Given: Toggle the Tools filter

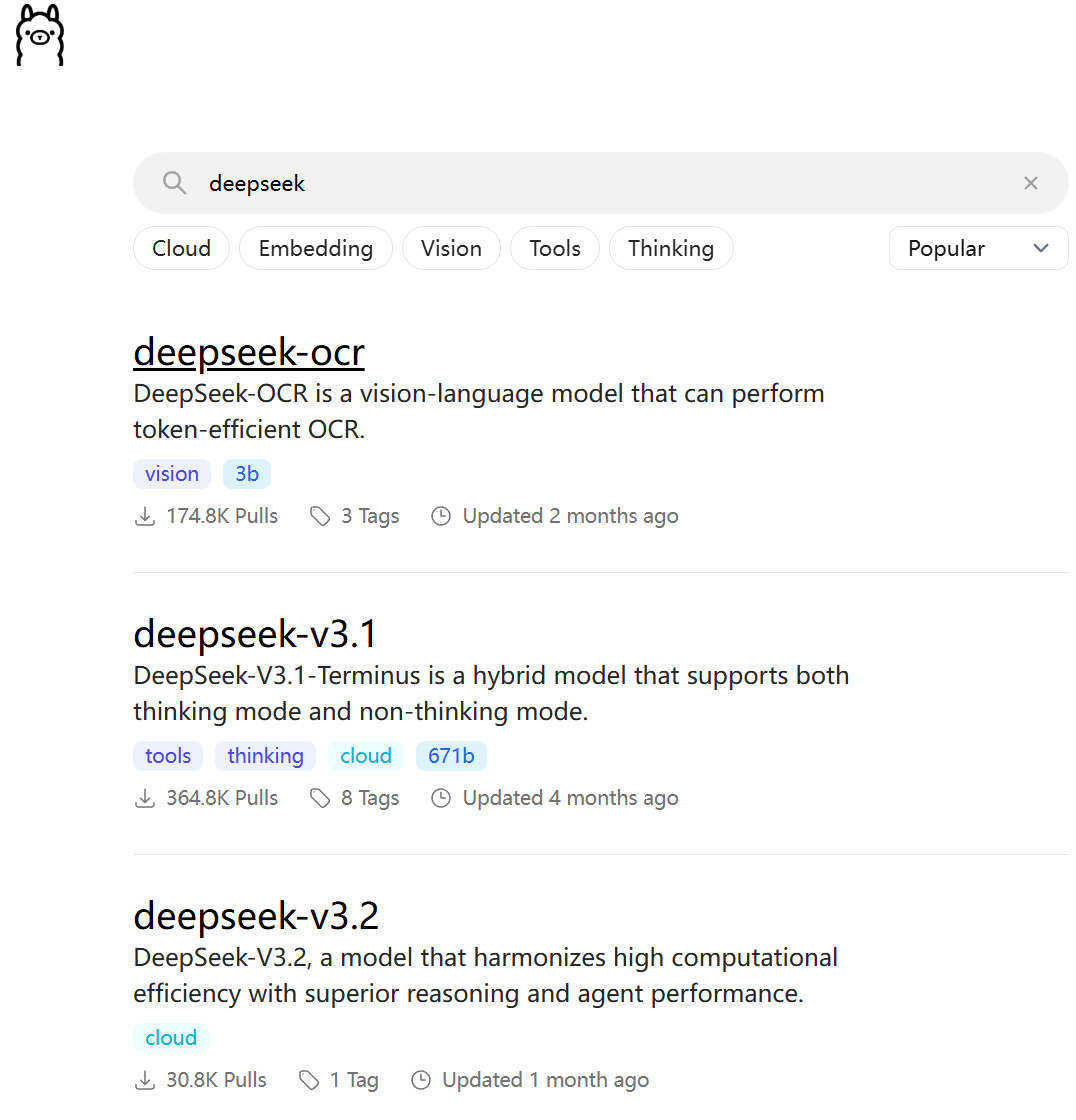Looking at the screenshot, I should 555,249.
